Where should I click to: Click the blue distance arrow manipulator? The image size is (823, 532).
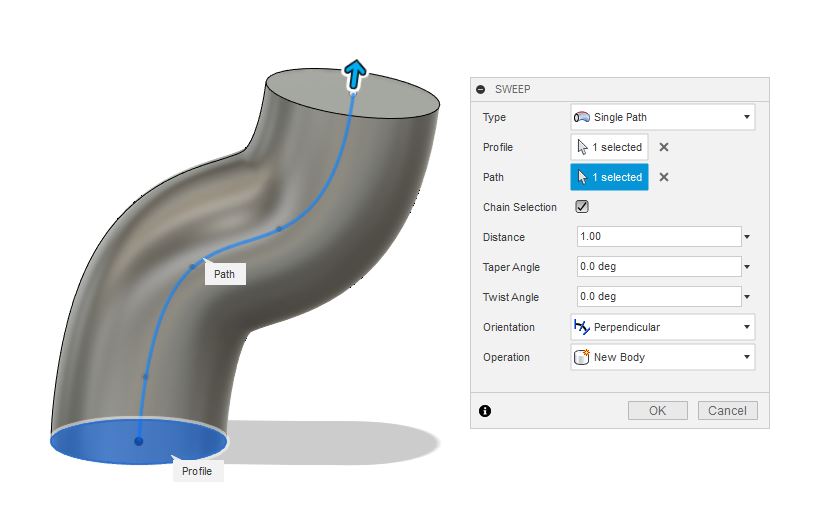pos(355,74)
